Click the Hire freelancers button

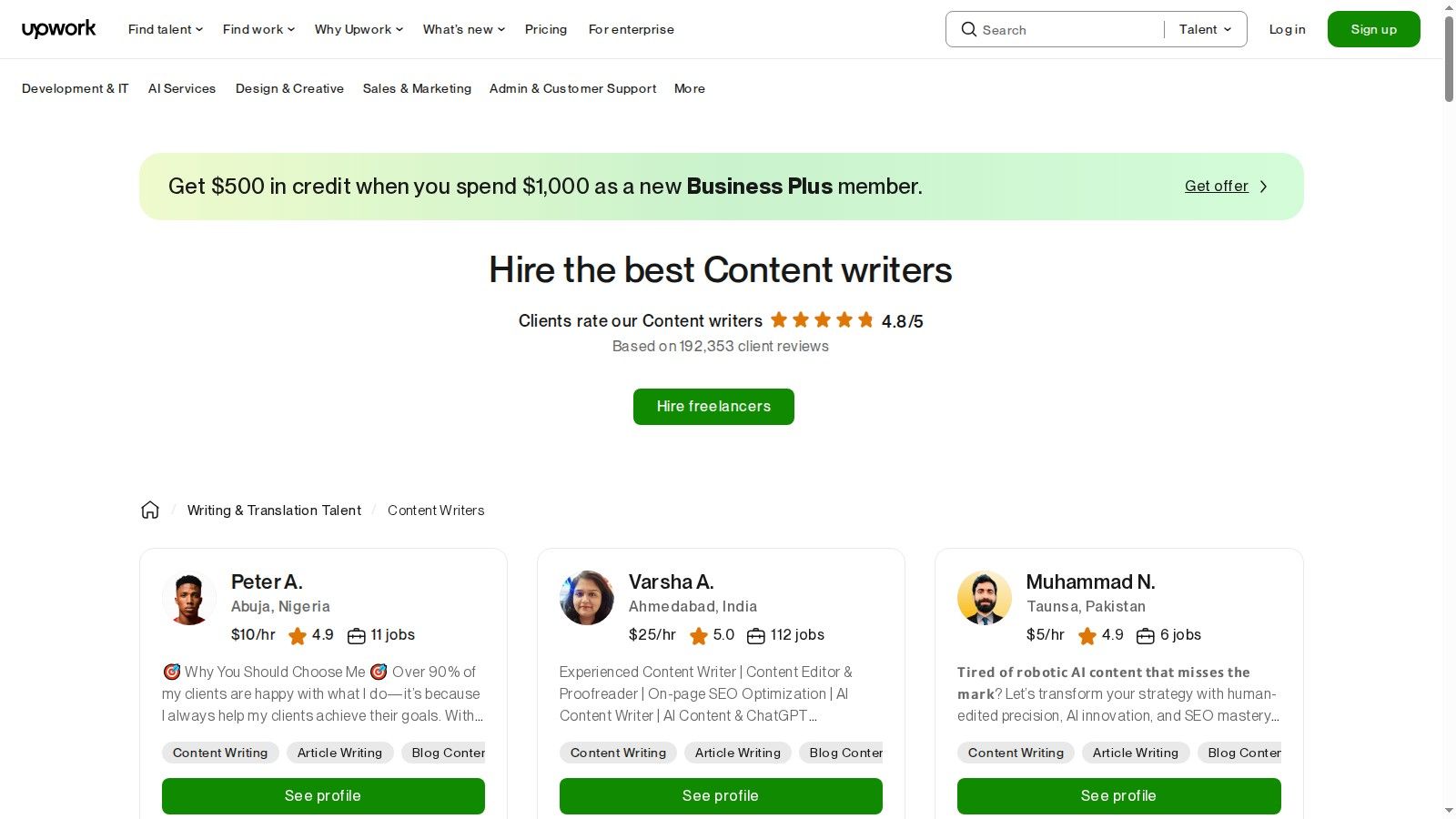(713, 406)
